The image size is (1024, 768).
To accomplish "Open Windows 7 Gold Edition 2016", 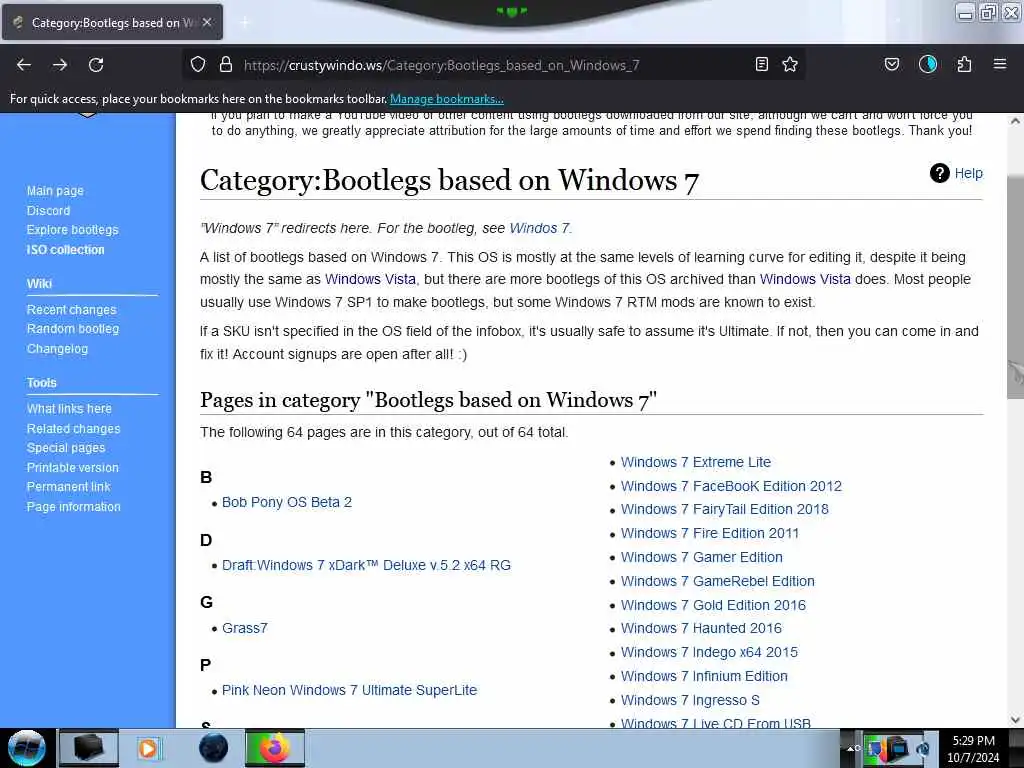I will (712, 605).
